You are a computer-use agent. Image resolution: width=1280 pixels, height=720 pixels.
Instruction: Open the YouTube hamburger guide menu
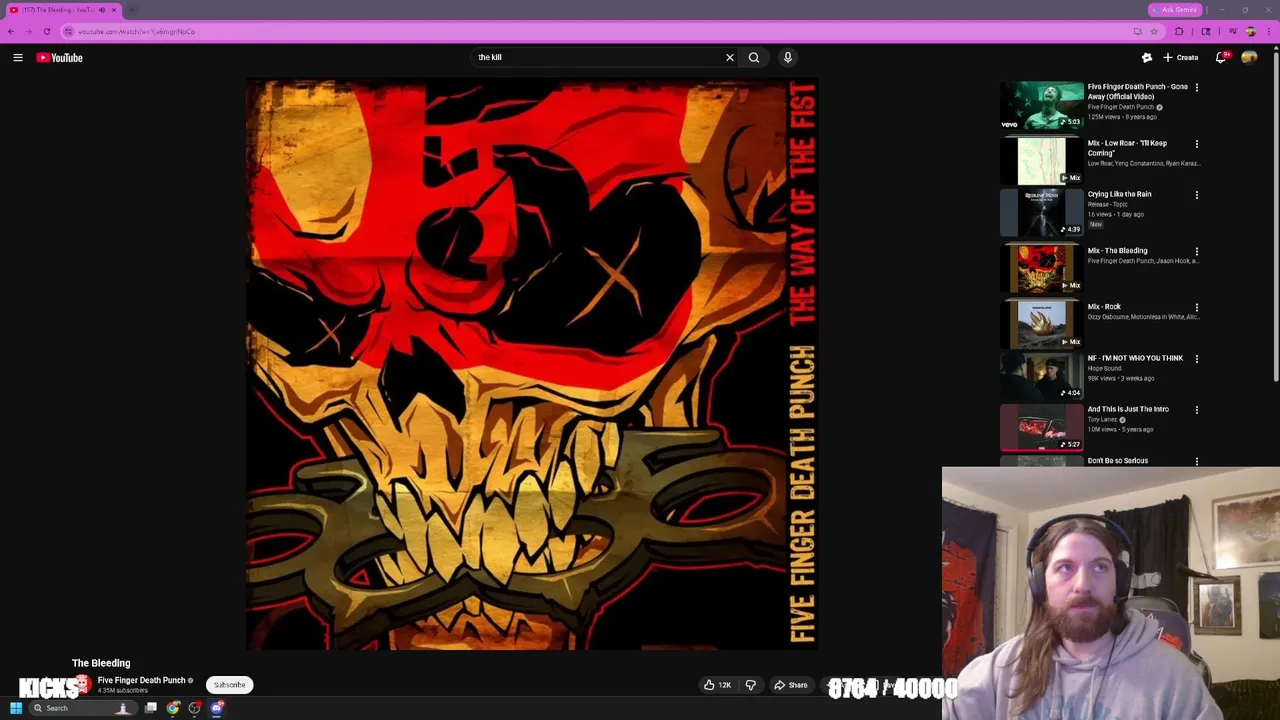(x=18, y=58)
